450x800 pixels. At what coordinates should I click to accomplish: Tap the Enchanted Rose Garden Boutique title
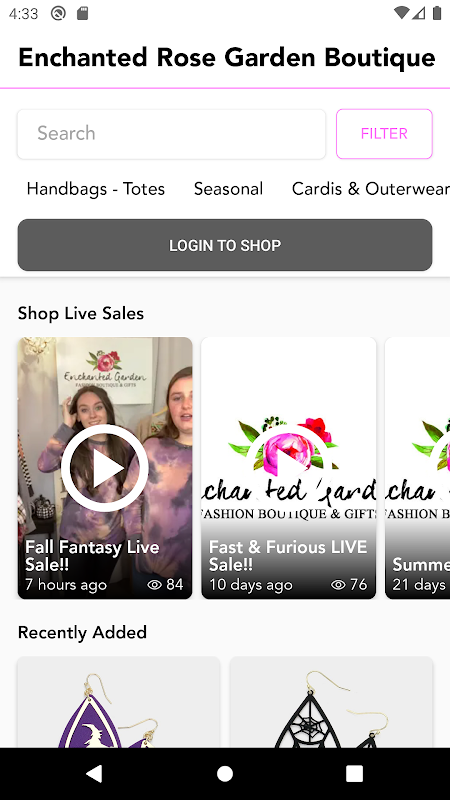point(227,58)
